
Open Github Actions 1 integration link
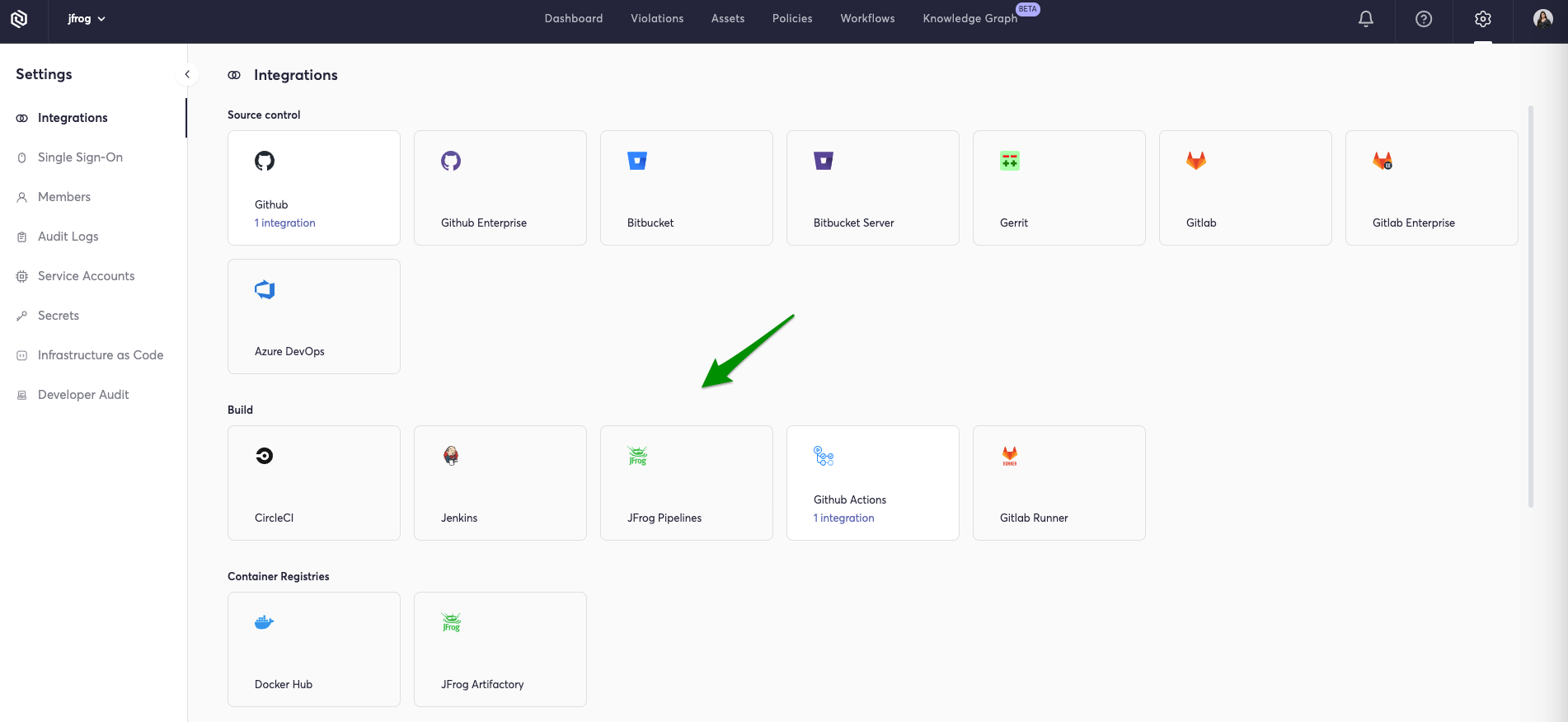(x=844, y=518)
